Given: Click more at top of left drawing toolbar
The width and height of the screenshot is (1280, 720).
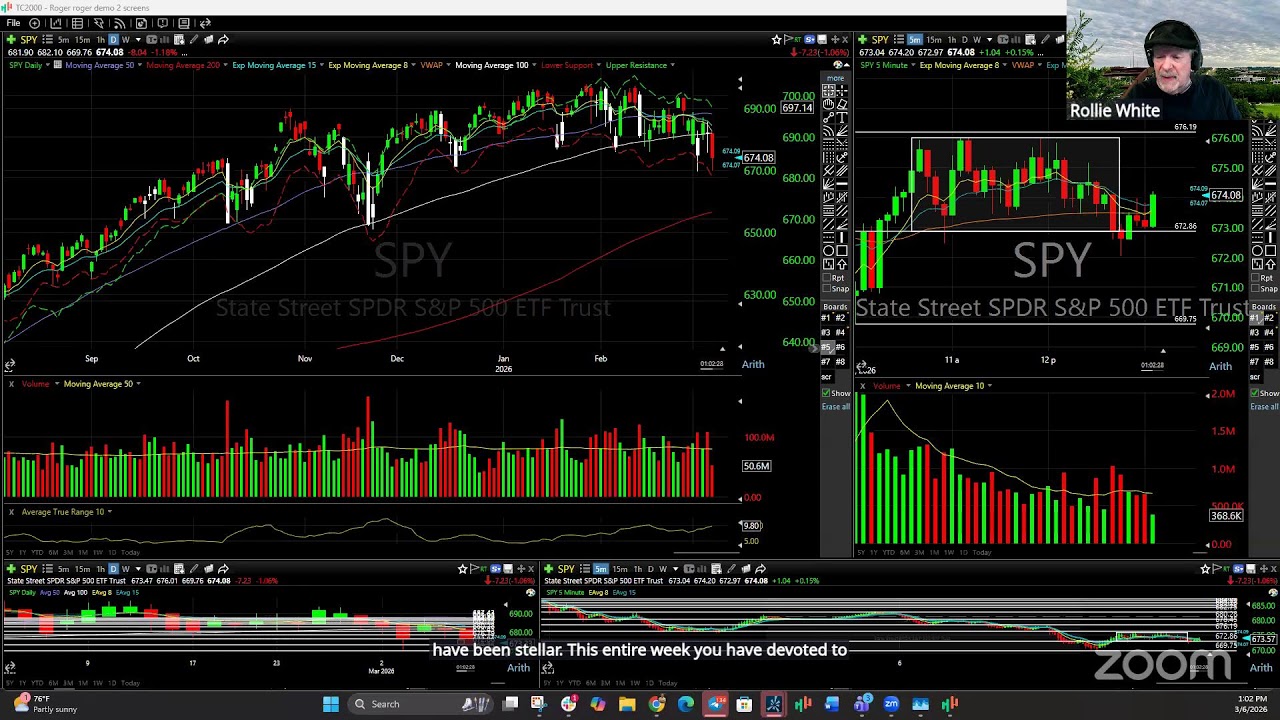Looking at the screenshot, I should click(835, 77).
